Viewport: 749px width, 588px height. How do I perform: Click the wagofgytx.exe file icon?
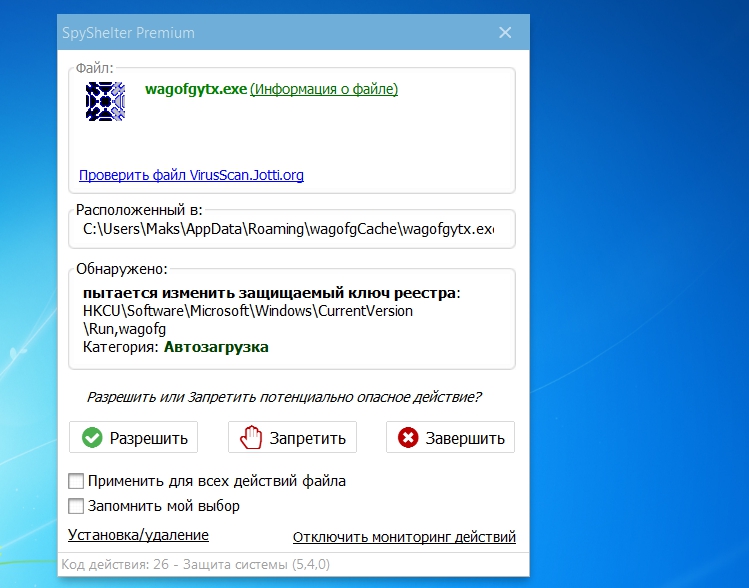(105, 101)
